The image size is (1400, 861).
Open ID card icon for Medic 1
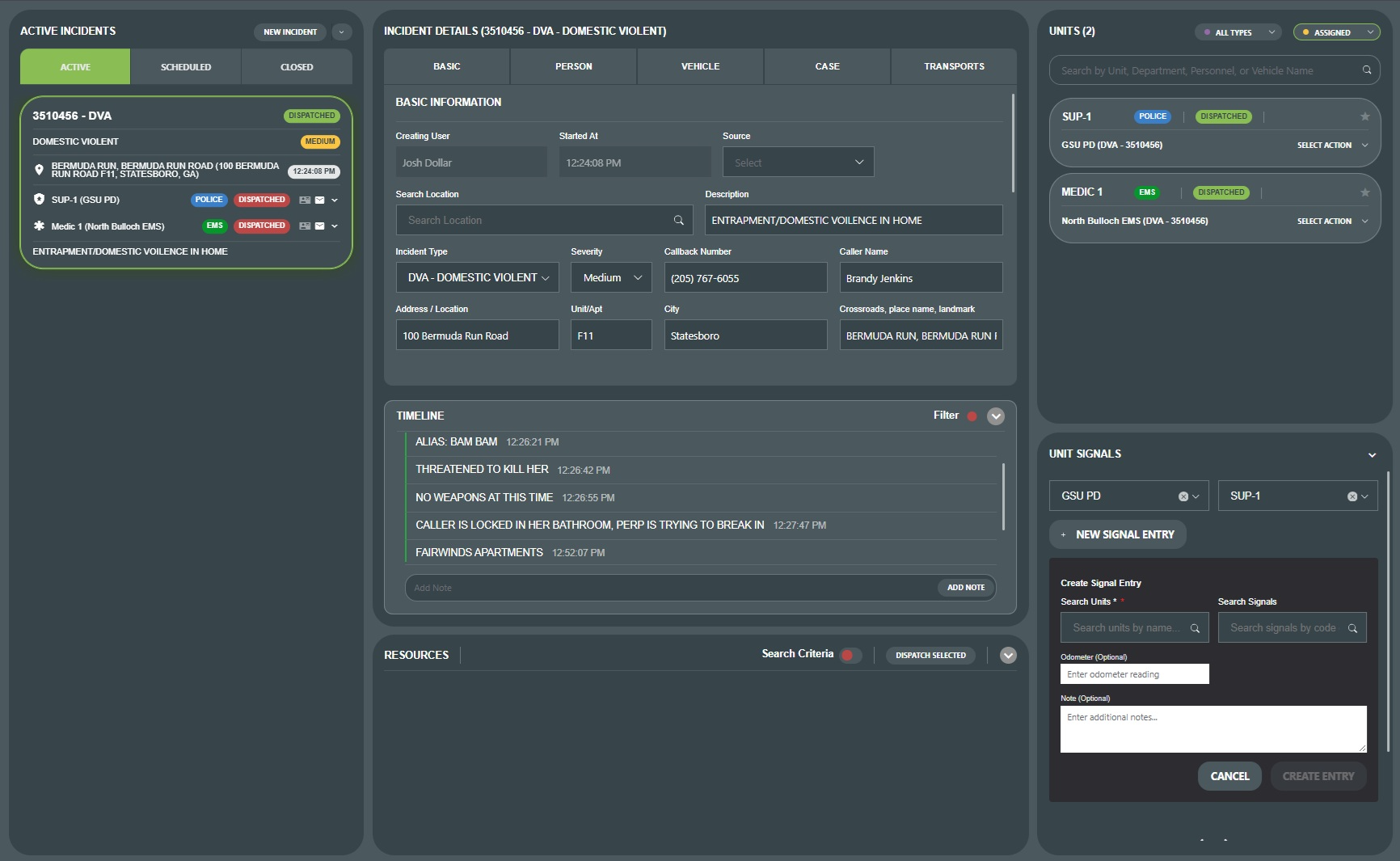coord(305,226)
